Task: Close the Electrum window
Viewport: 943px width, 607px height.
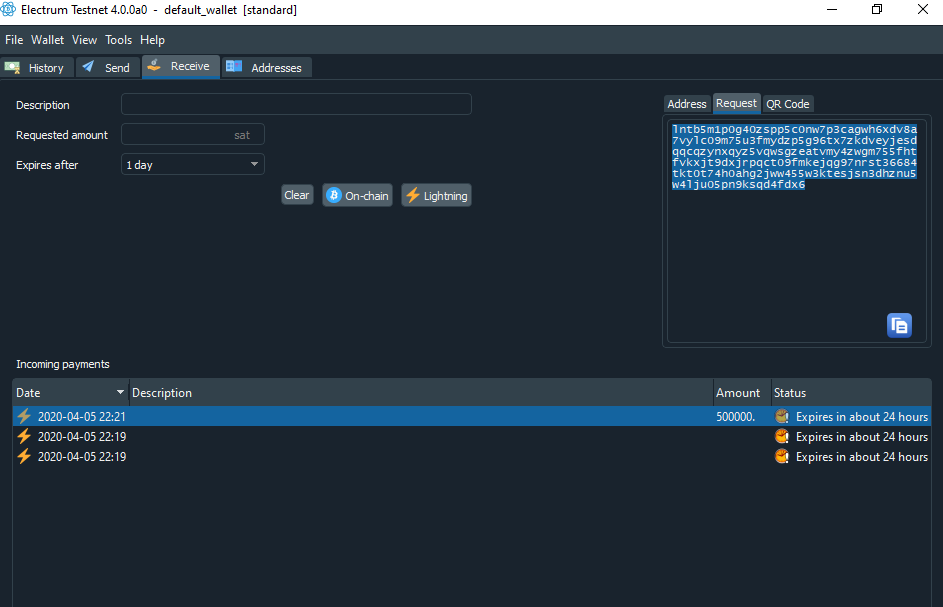Action: click(923, 10)
